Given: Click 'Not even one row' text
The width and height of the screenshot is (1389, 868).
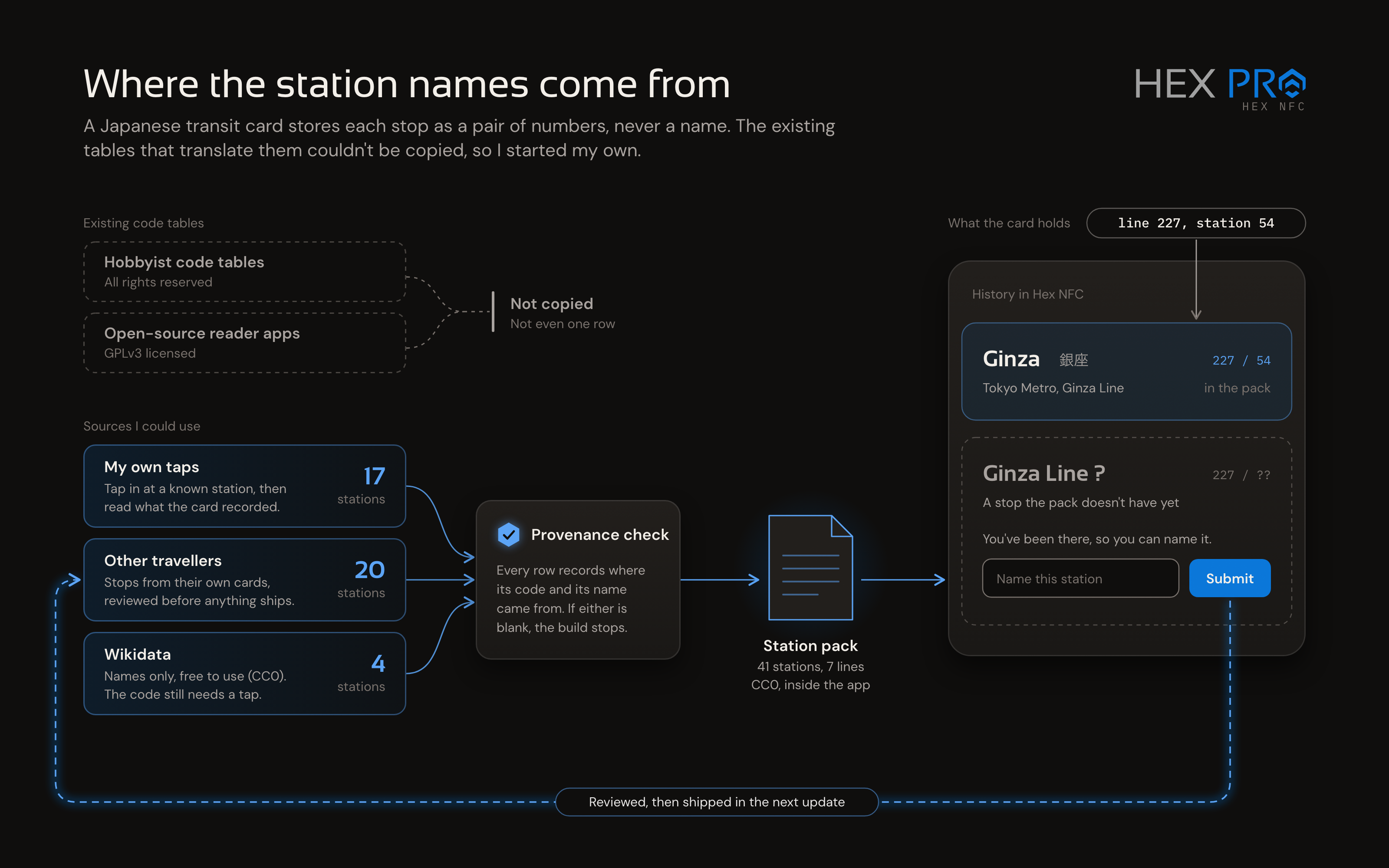Looking at the screenshot, I should point(563,324).
